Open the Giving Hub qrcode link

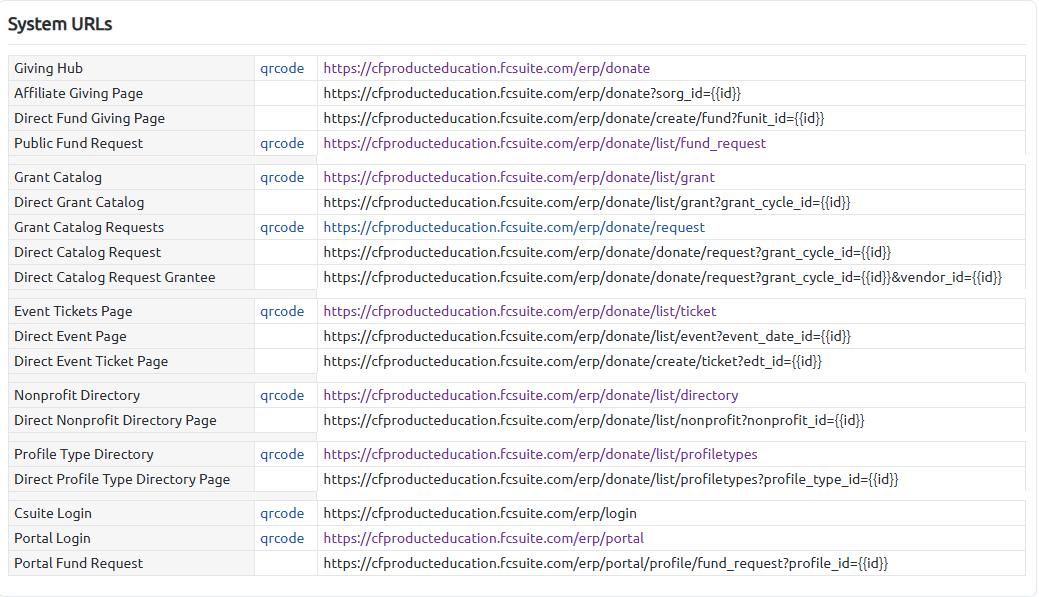[282, 68]
